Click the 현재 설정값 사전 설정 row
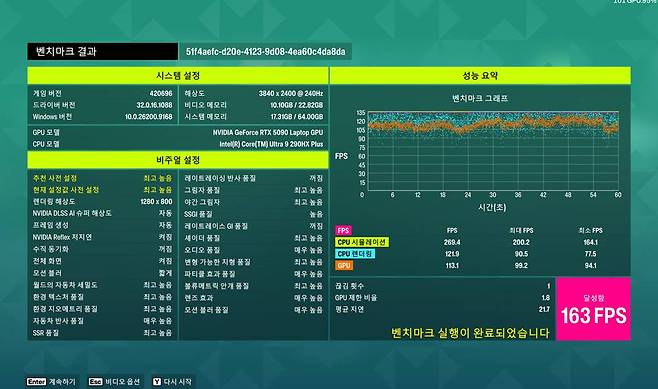The height and width of the screenshot is (389, 658). (102, 190)
